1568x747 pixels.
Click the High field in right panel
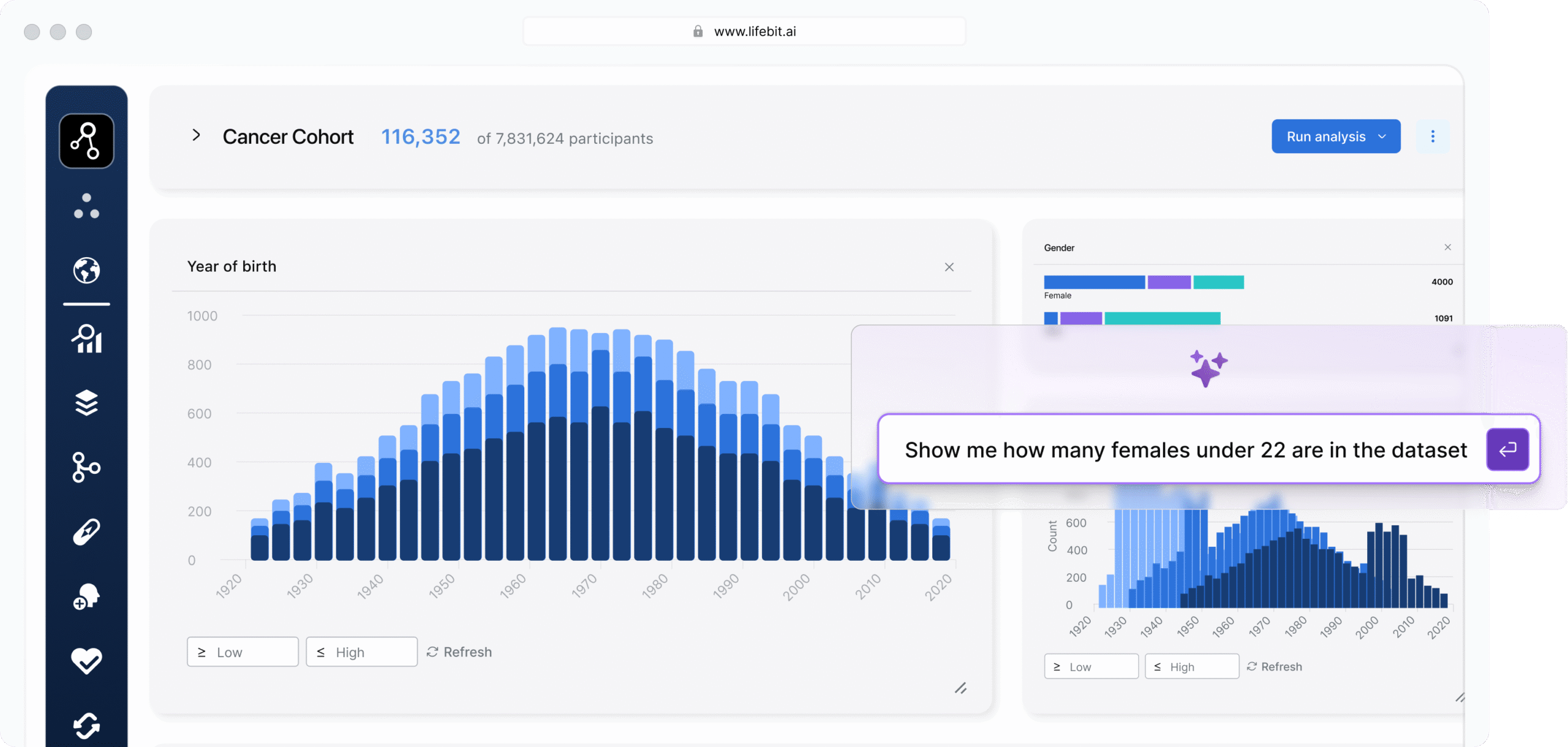click(1192, 667)
